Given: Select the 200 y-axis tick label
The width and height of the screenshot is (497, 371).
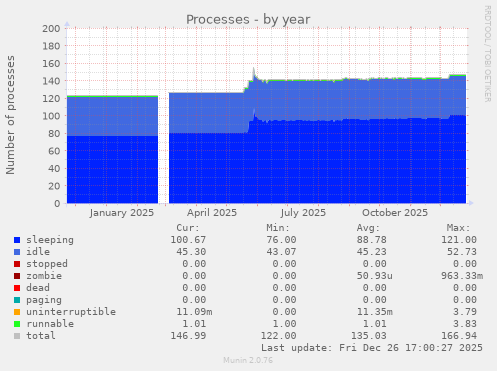Looking at the screenshot, I should pyautogui.click(x=51, y=28).
